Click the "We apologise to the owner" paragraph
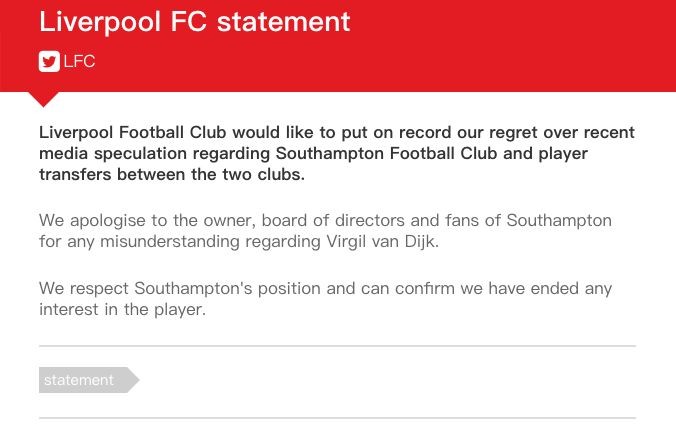 tap(325, 230)
